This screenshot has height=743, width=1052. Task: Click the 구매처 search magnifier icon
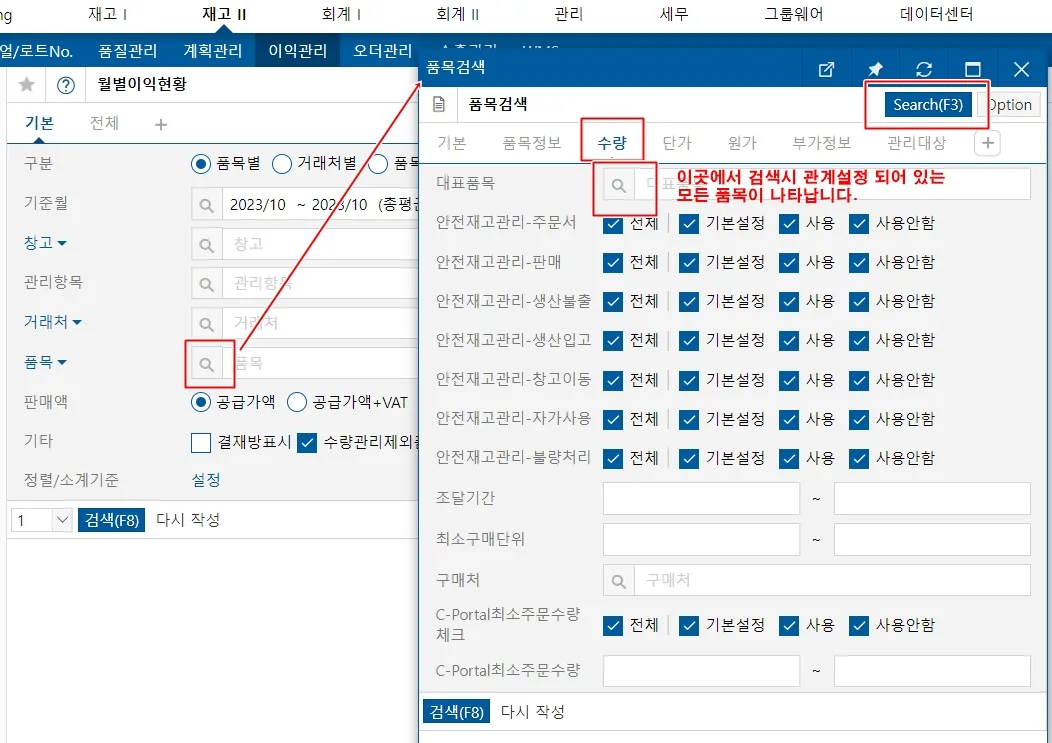[619, 581]
